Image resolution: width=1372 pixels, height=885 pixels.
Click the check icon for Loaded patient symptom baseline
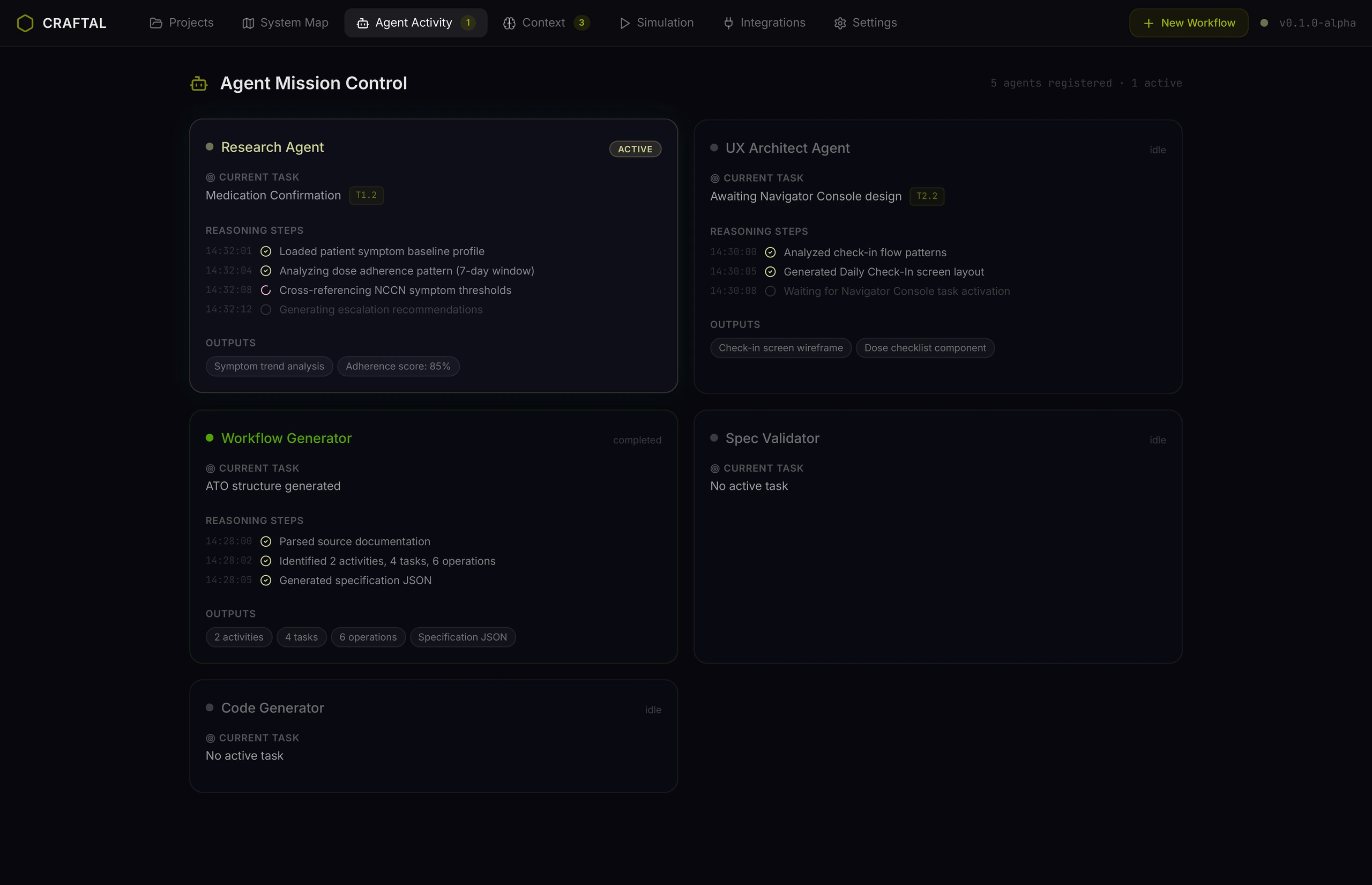click(266, 251)
